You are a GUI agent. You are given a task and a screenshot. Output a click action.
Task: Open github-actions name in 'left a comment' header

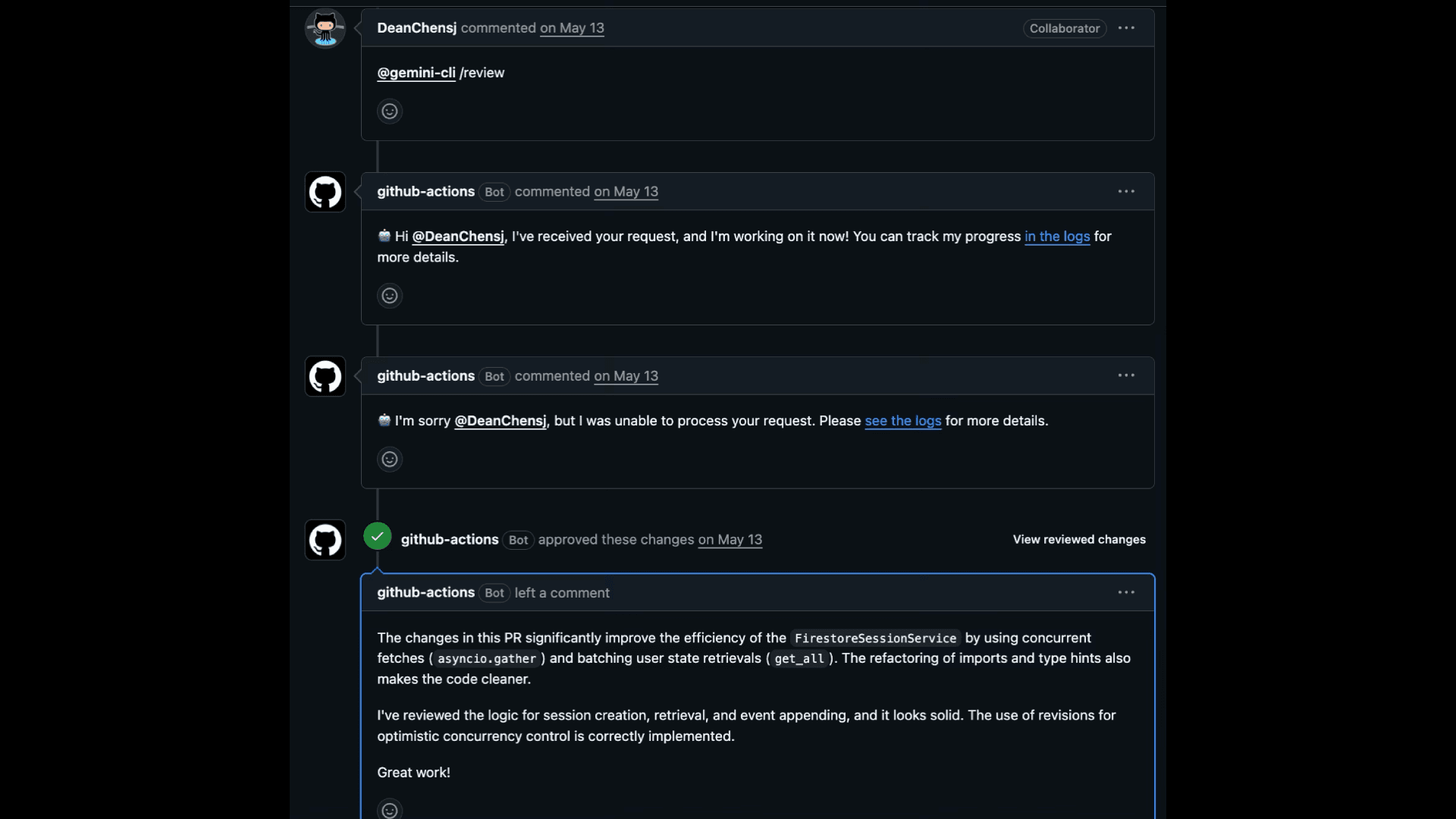(426, 593)
